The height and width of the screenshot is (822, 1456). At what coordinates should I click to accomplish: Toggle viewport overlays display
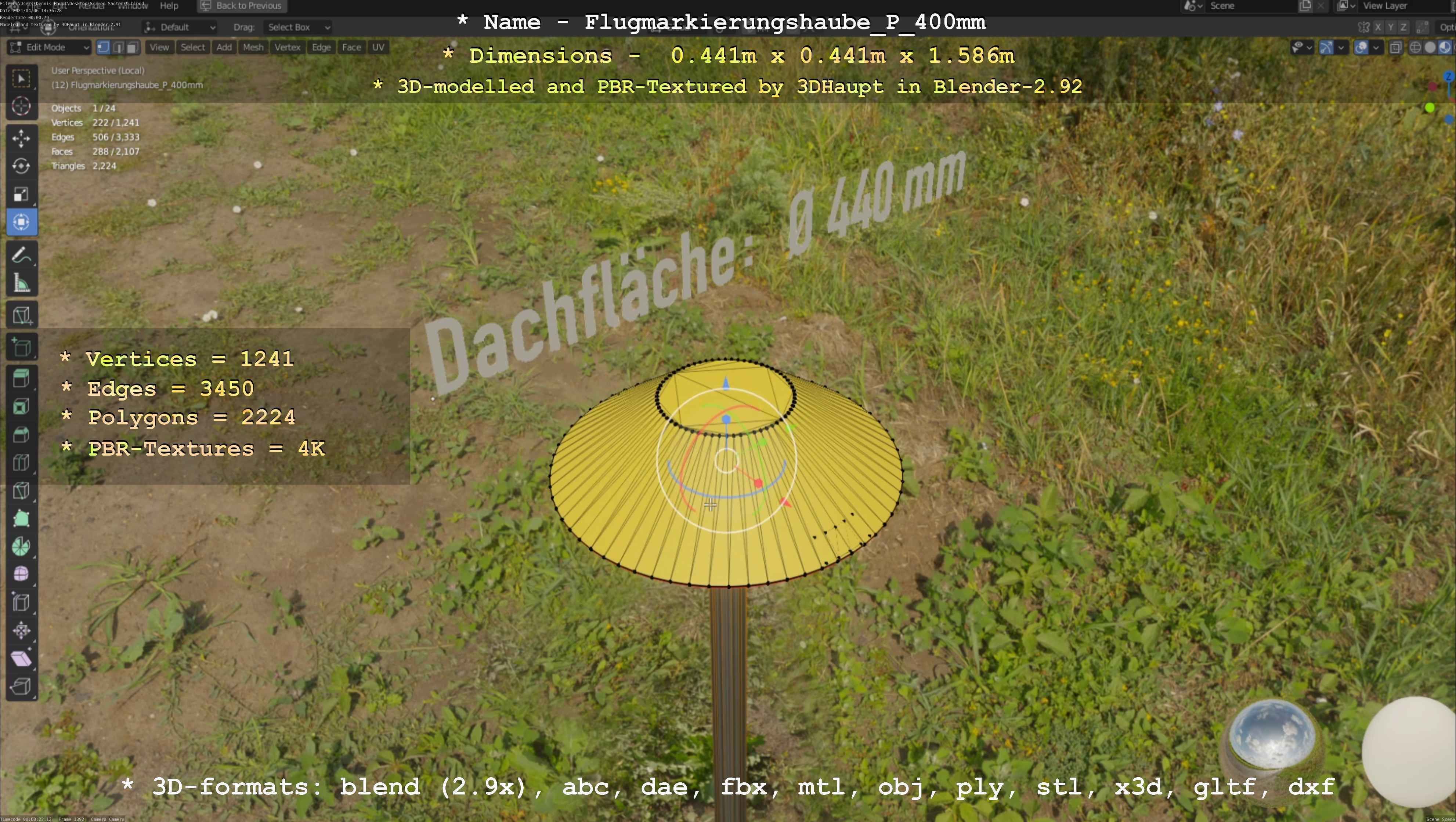click(1361, 47)
